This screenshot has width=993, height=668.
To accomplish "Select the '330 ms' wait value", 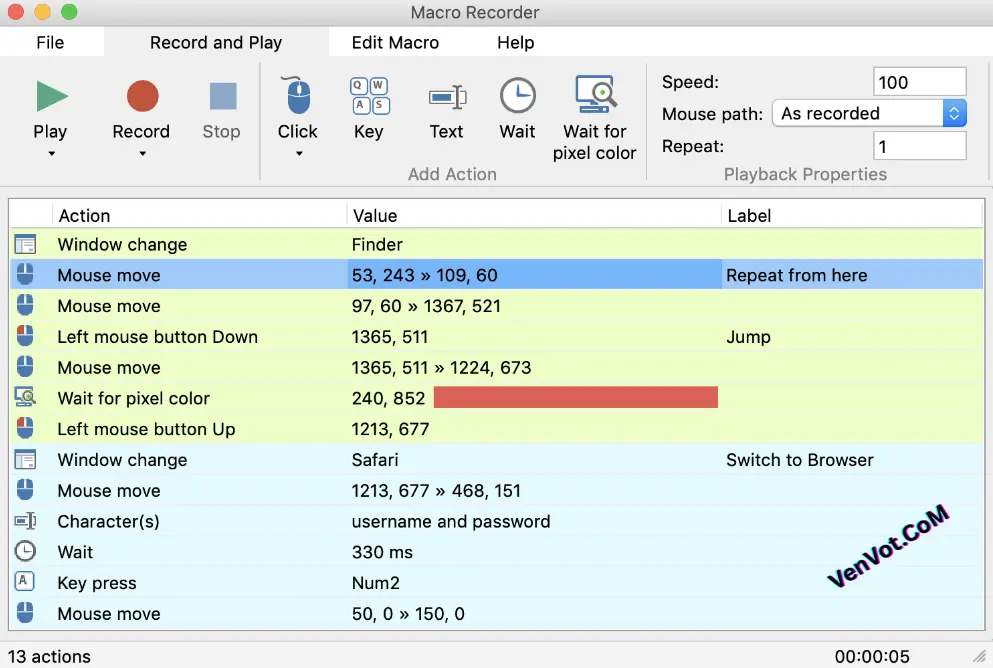I will pyautogui.click(x=382, y=552).
